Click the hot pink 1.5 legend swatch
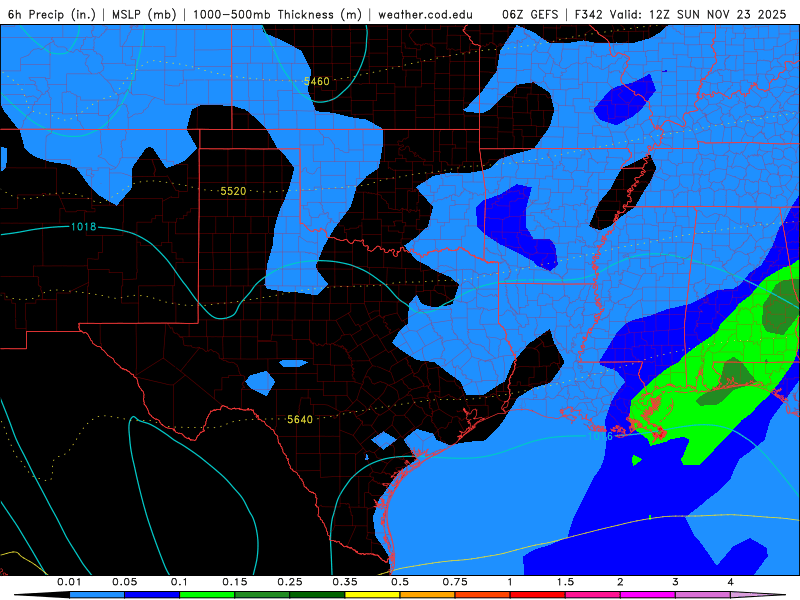 click(x=593, y=595)
